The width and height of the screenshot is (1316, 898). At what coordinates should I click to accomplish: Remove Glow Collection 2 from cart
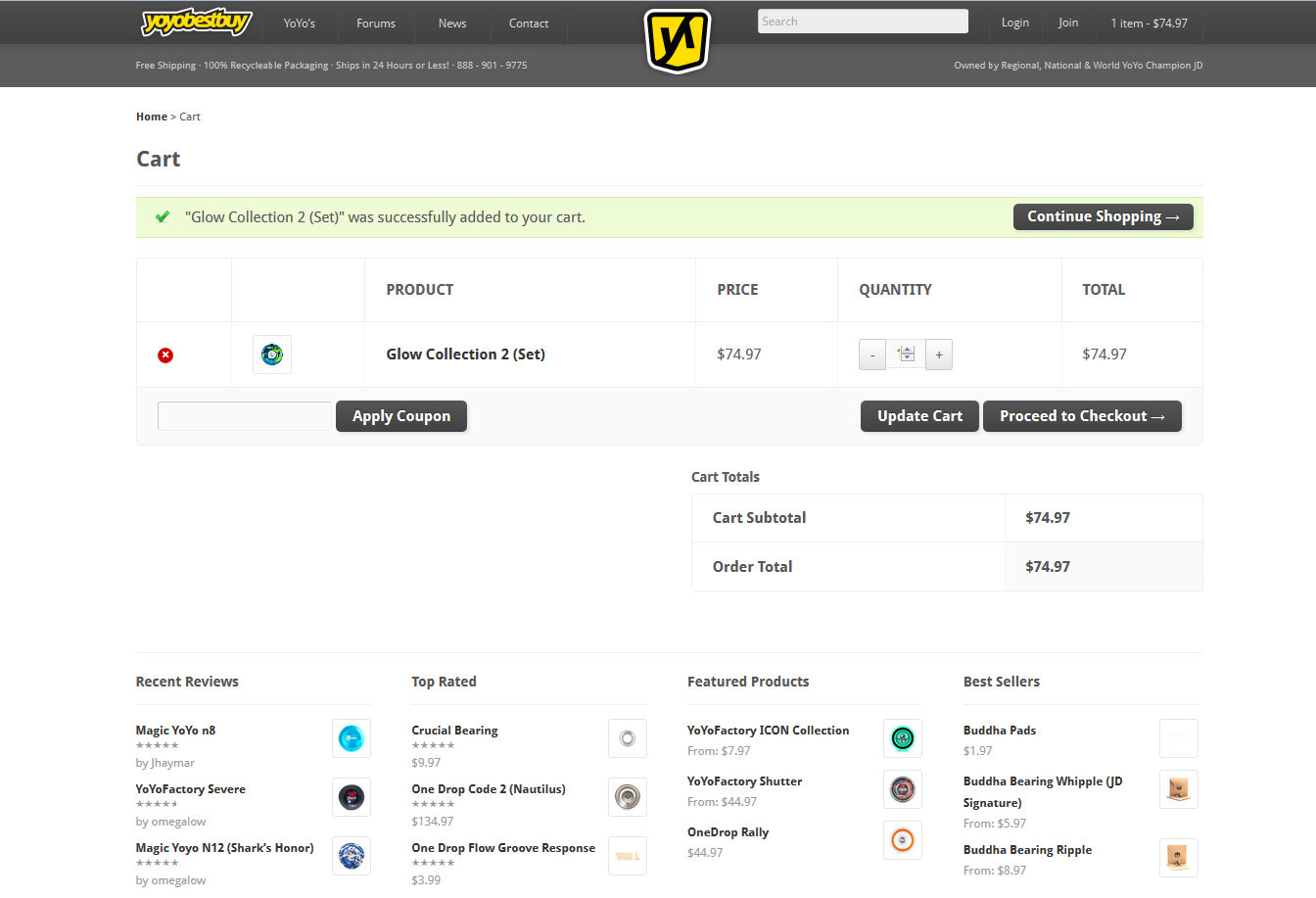pyautogui.click(x=165, y=354)
